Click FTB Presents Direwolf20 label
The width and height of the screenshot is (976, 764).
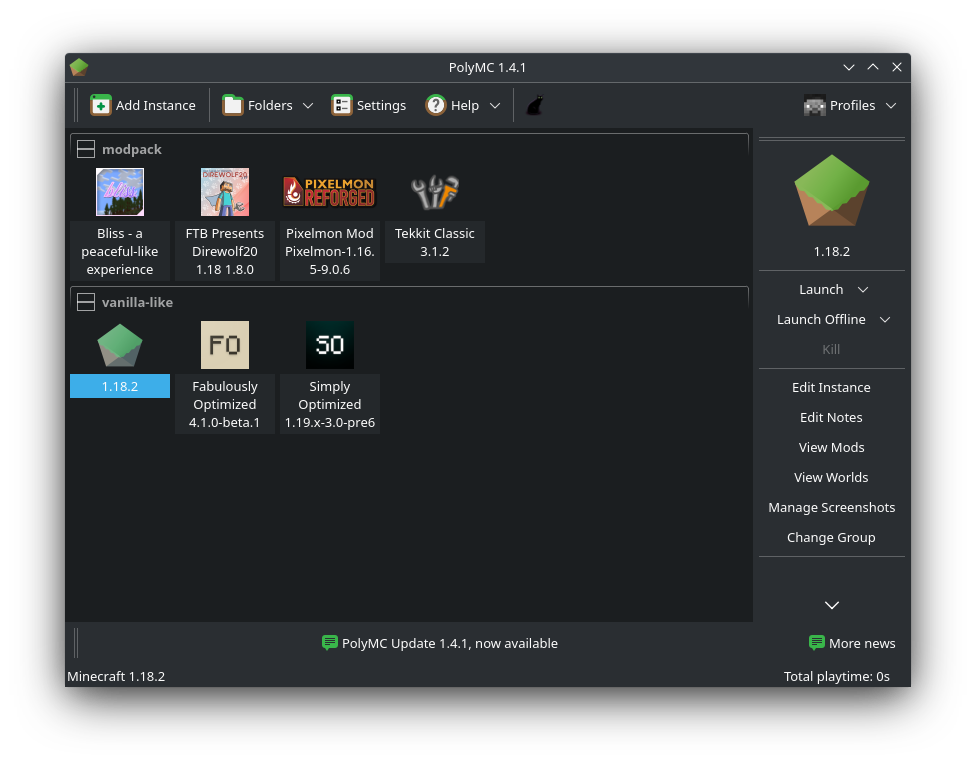(x=225, y=252)
